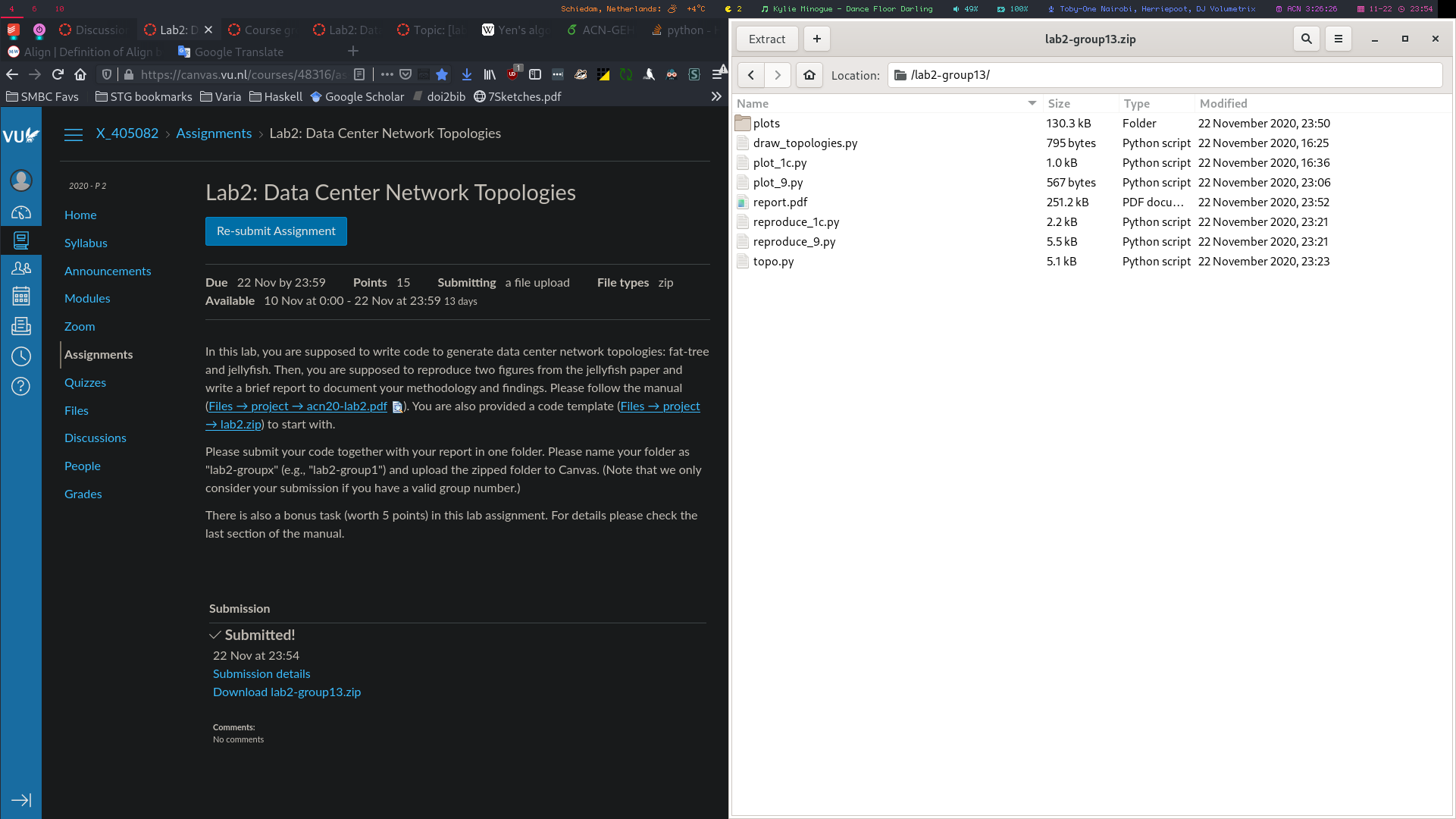
Task: Click archive Location path field
Action: click(1164, 75)
